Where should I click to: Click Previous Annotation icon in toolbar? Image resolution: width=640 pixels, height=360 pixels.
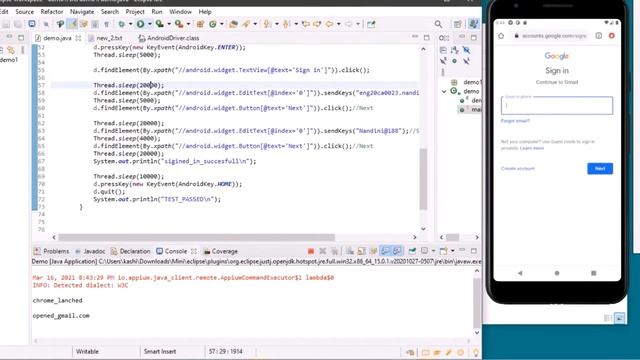[x=287, y=24]
